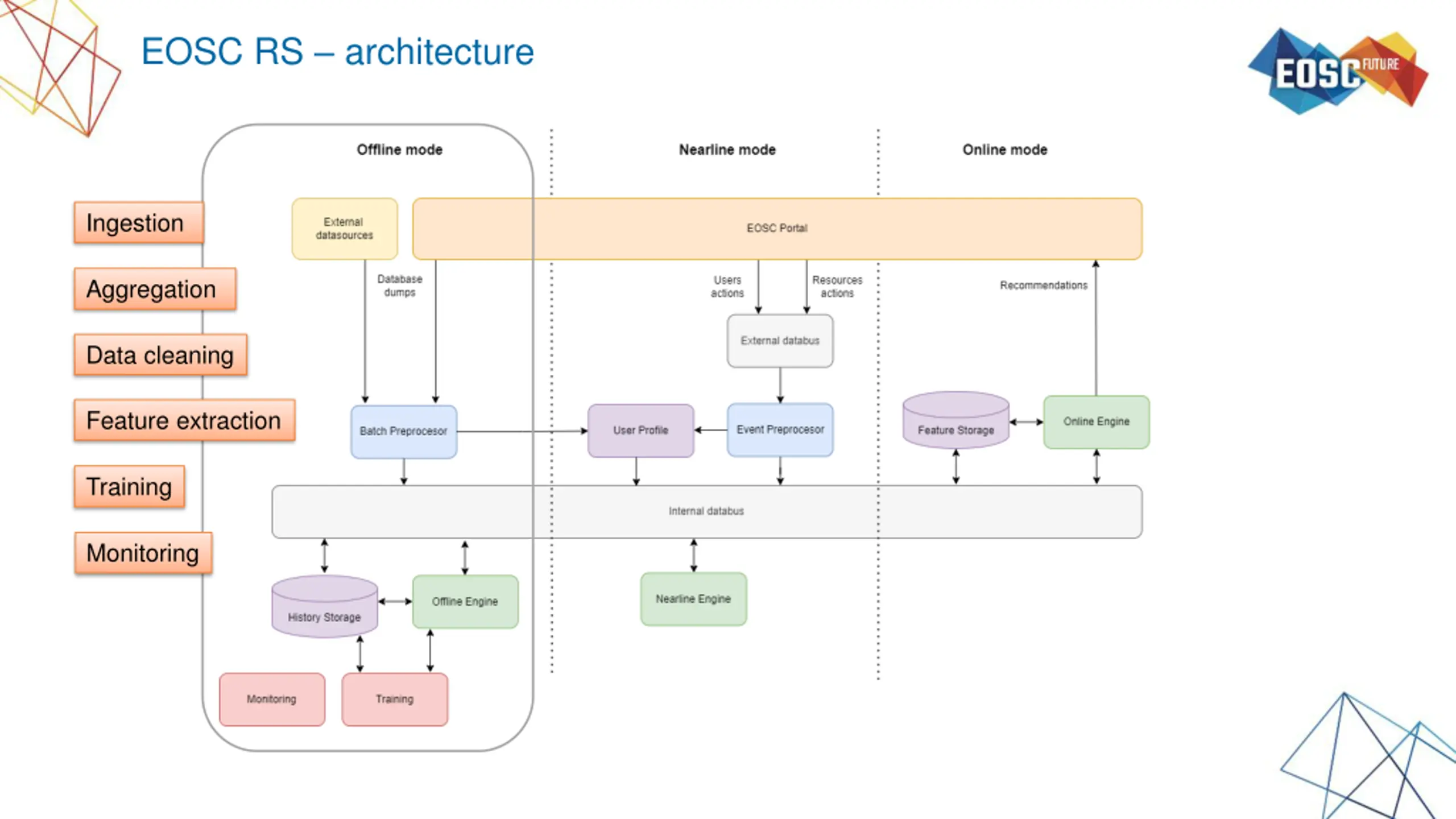Select the Event Preprocesor node
Image resolution: width=1456 pixels, height=819 pixels.
780,430
